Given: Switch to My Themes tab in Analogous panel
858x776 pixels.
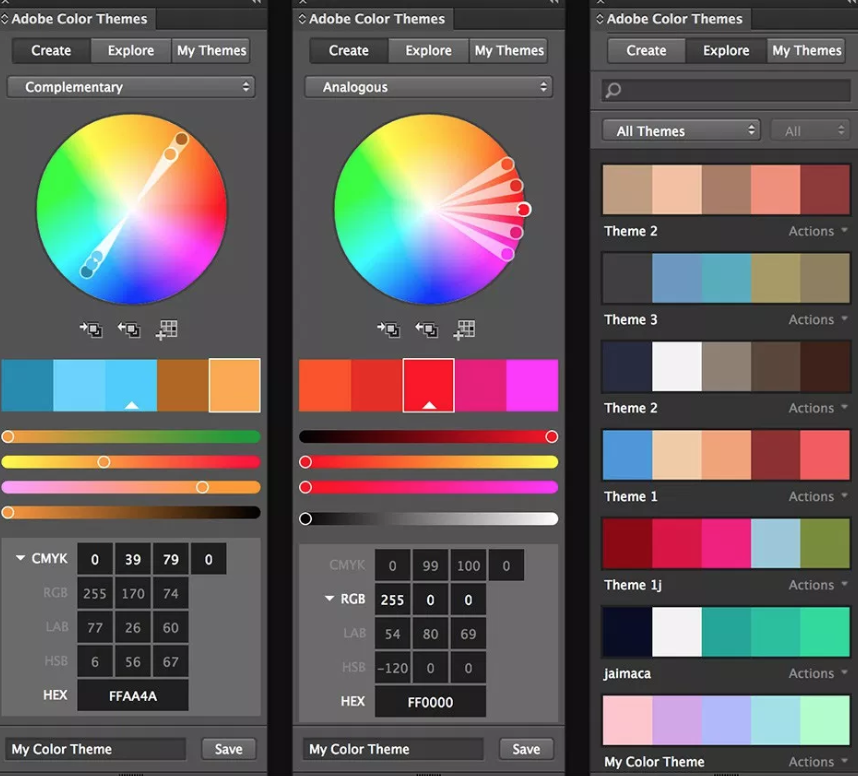Looking at the screenshot, I should pos(509,50).
